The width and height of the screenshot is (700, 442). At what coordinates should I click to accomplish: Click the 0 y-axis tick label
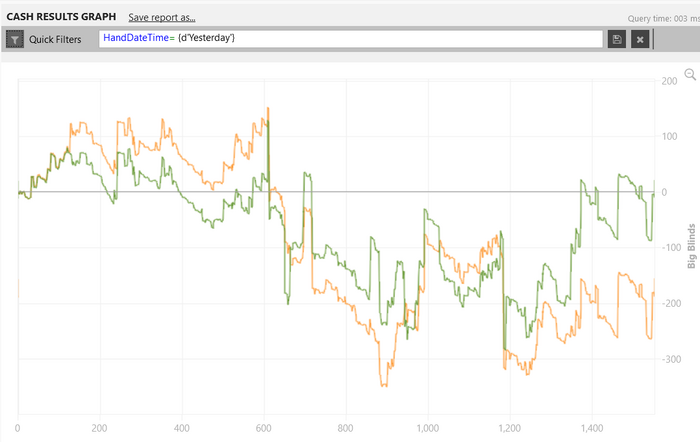click(x=664, y=192)
